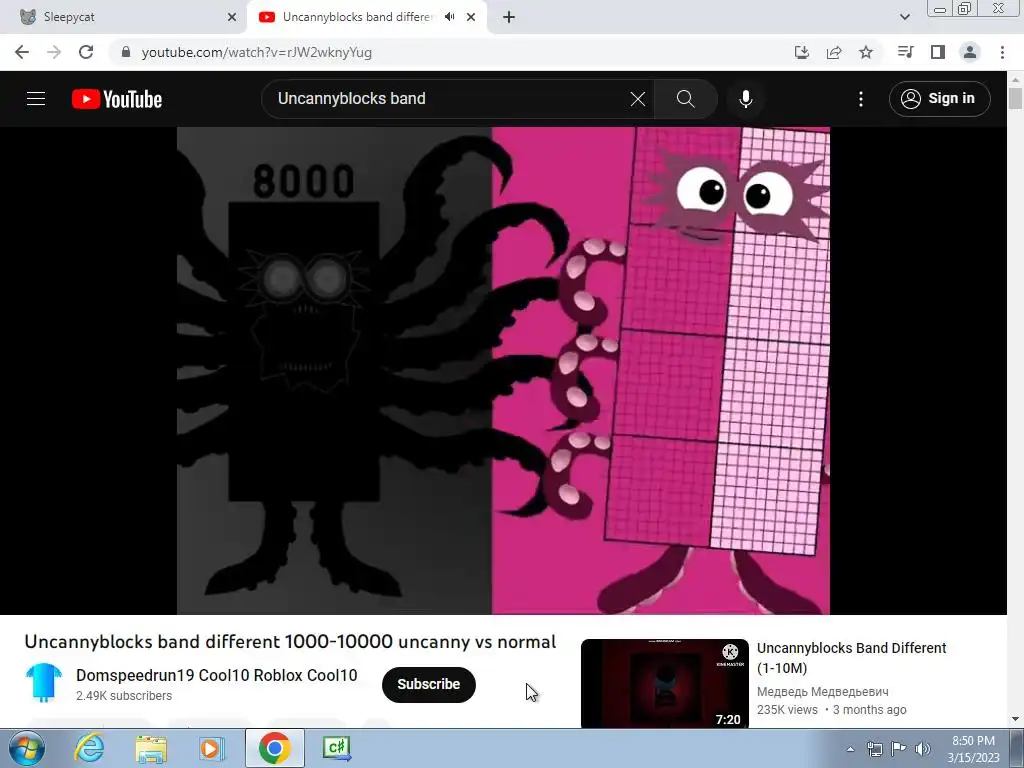
Task: Click the Sign in button
Action: [939, 99]
